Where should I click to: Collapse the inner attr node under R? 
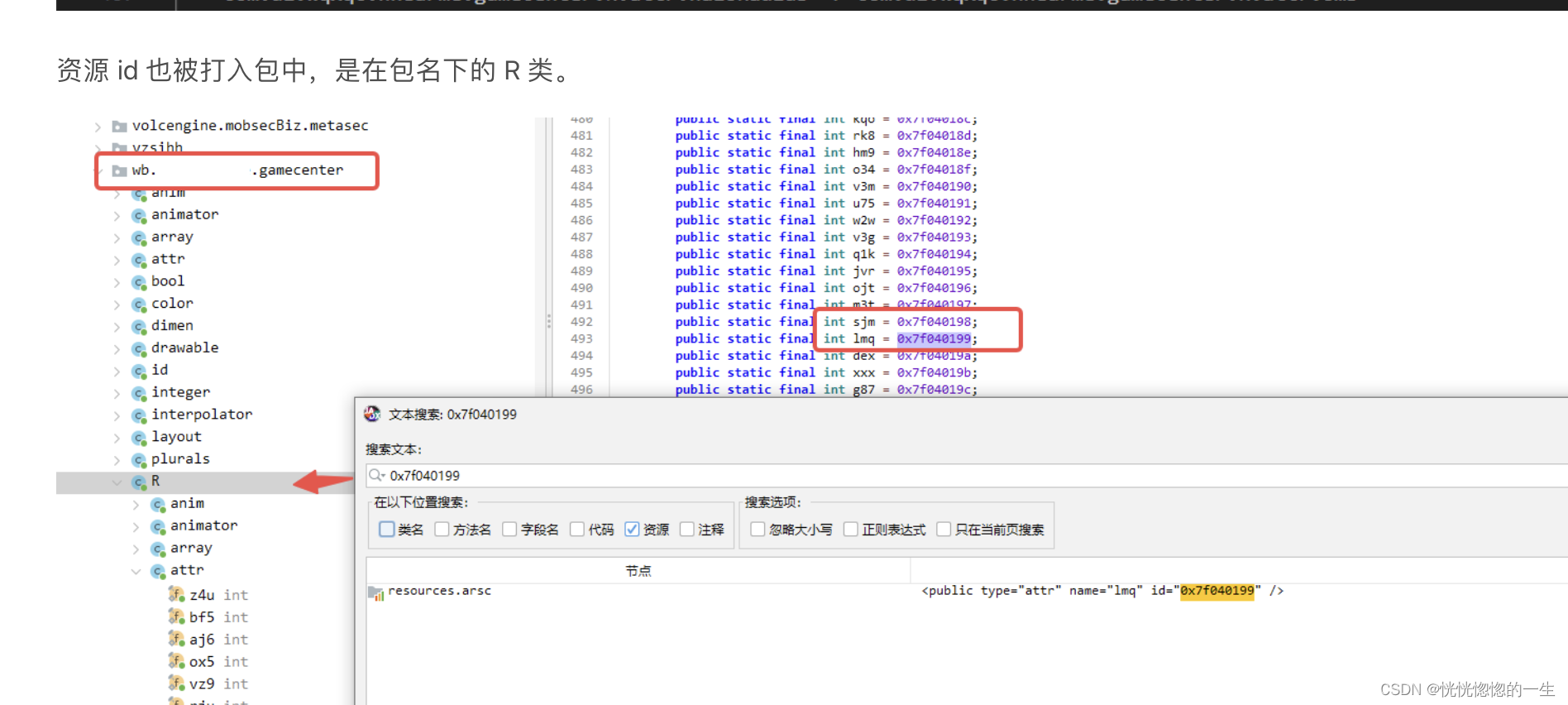[136, 572]
